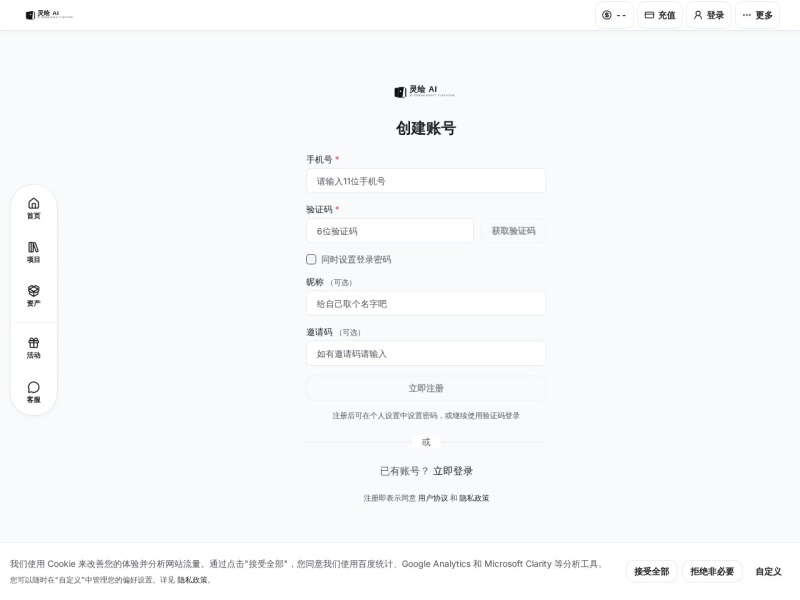Click 拒绝非必要 in cookie banner
This screenshot has width=800, height=600.
(712, 571)
